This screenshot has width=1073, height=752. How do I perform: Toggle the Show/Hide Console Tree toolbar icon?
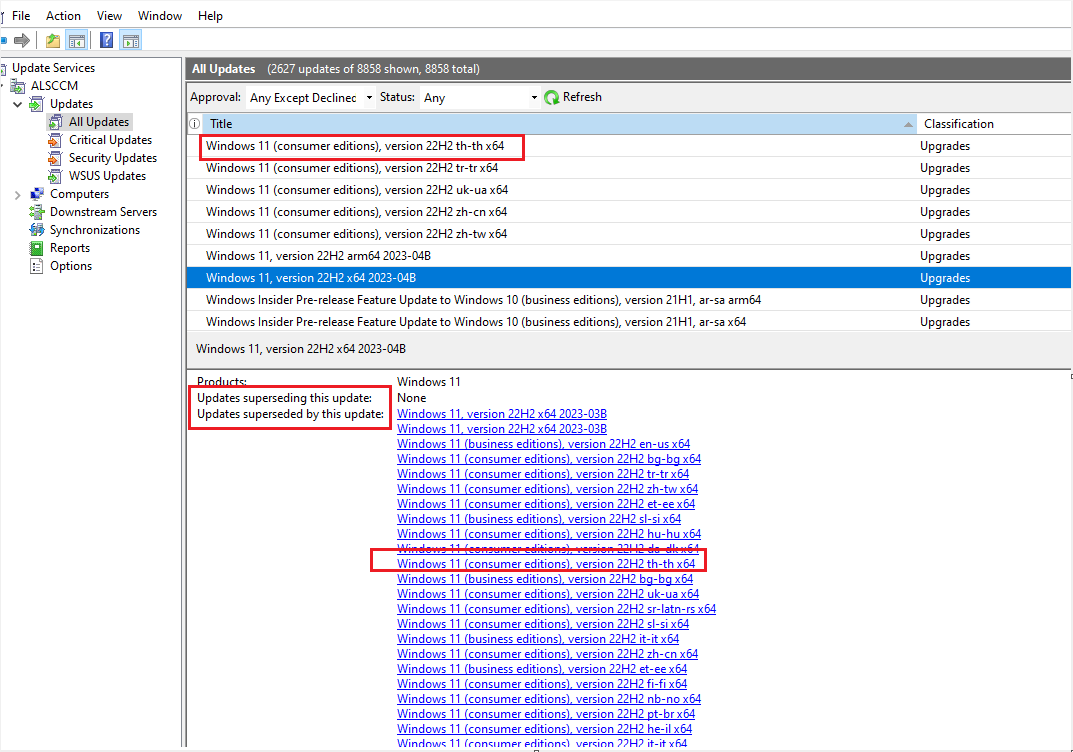pos(76,41)
